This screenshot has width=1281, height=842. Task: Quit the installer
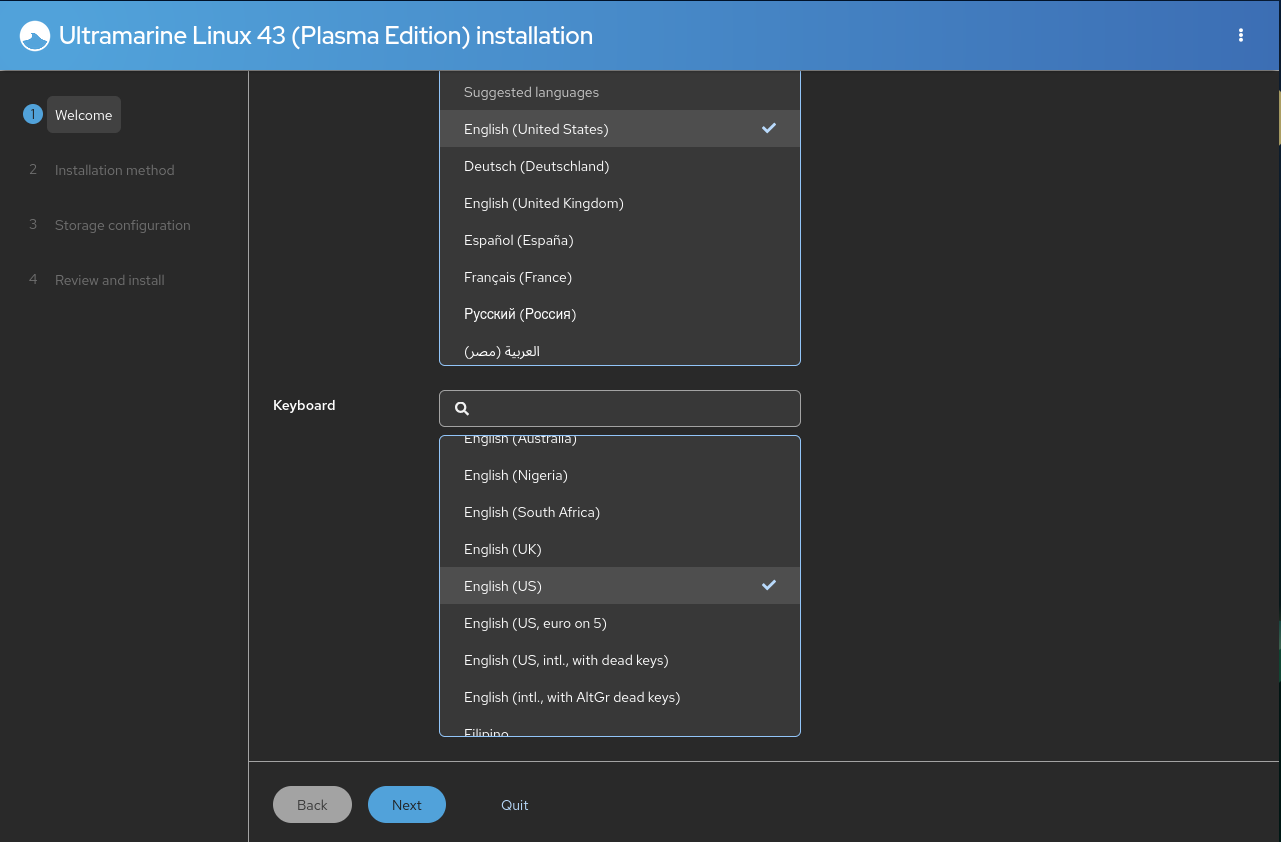(x=514, y=804)
